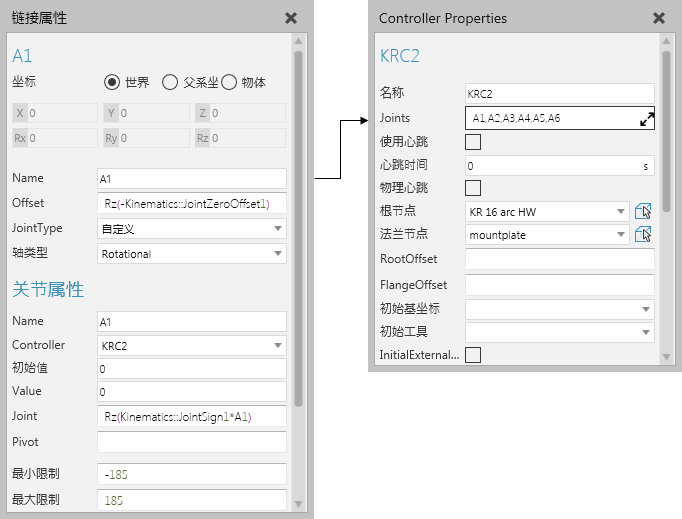Select the 物体 coordinate radio button

pos(228,82)
